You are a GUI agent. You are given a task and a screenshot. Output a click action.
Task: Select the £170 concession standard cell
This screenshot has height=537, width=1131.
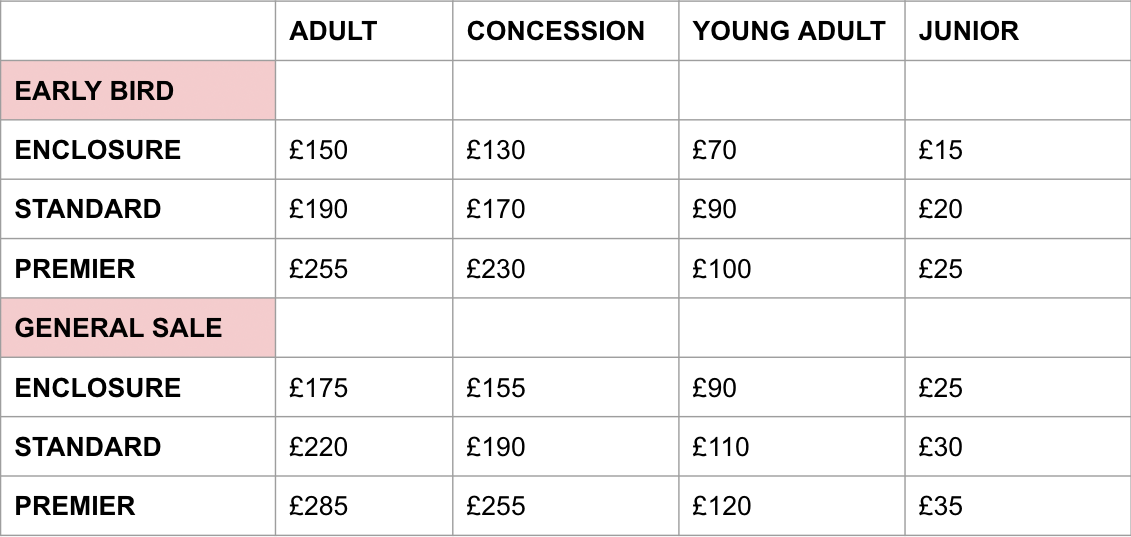click(566, 209)
